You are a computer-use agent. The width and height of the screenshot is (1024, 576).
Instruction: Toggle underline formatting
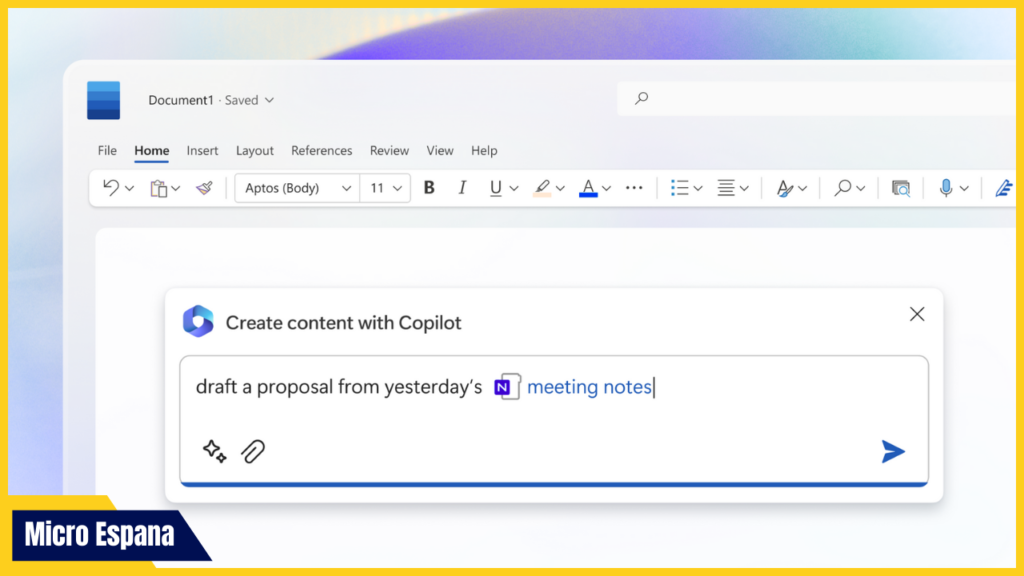495,187
